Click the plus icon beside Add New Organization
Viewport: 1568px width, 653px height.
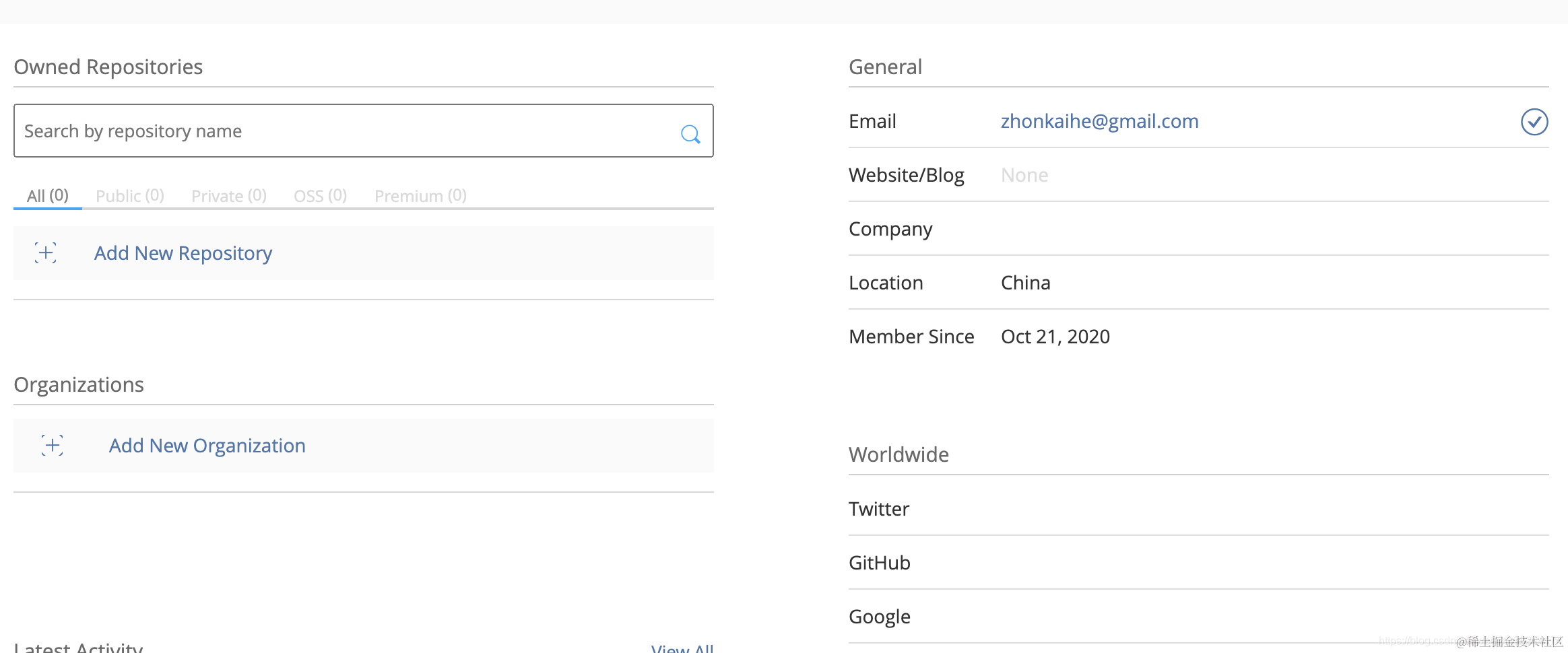coord(53,446)
